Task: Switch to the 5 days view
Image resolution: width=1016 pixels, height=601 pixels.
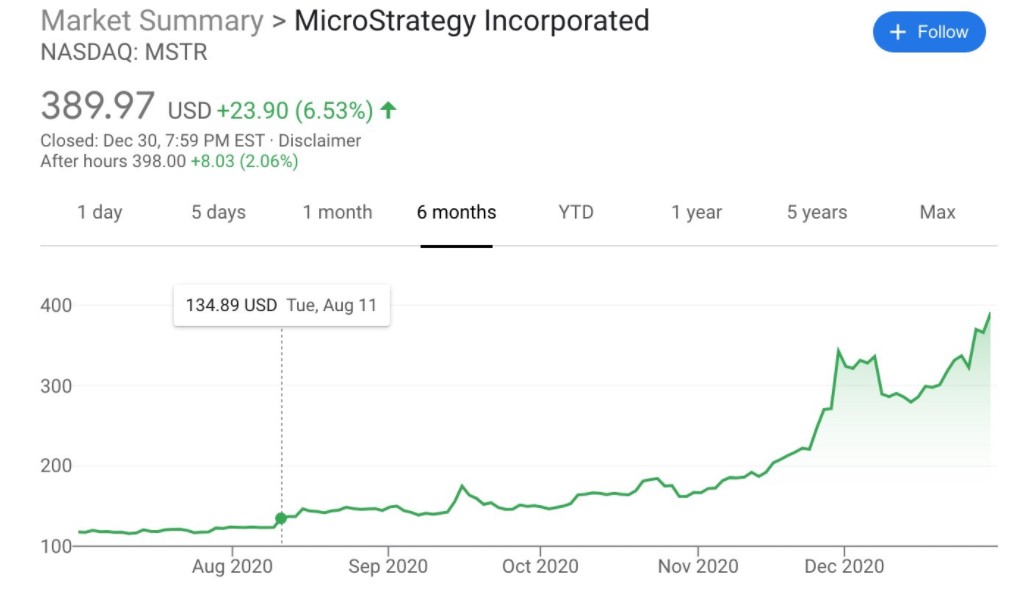Action: click(x=218, y=212)
